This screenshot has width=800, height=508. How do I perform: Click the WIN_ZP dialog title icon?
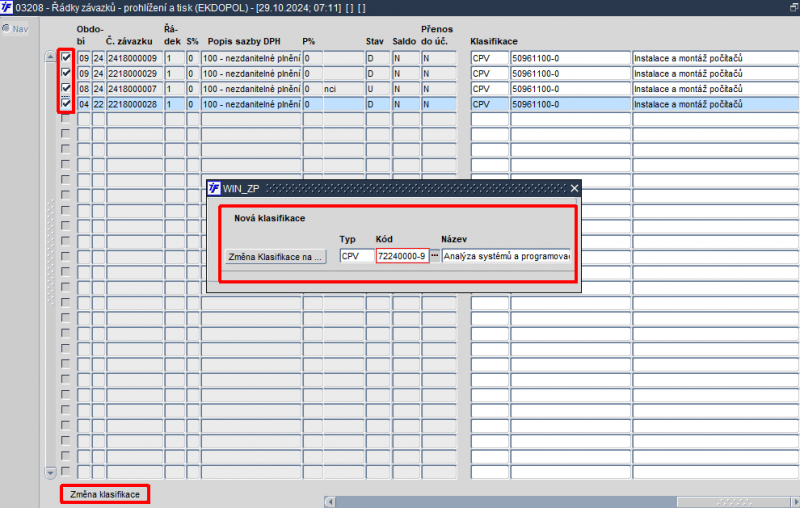click(214, 188)
